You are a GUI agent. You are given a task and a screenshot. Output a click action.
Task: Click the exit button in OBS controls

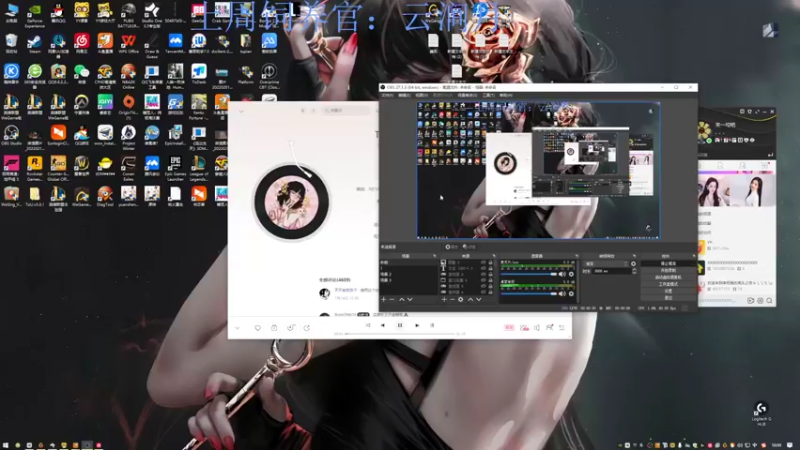668,298
